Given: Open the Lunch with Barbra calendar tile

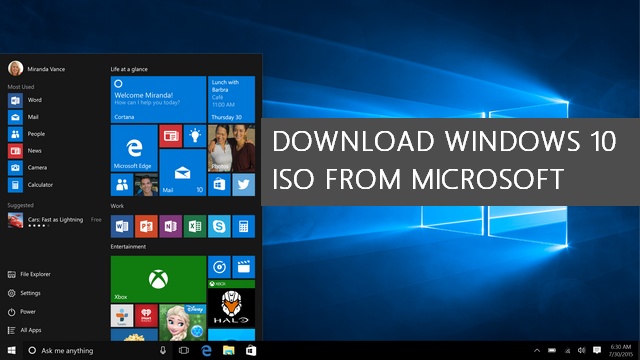Looking at the screenshot, I should click(x=231, y=99).
